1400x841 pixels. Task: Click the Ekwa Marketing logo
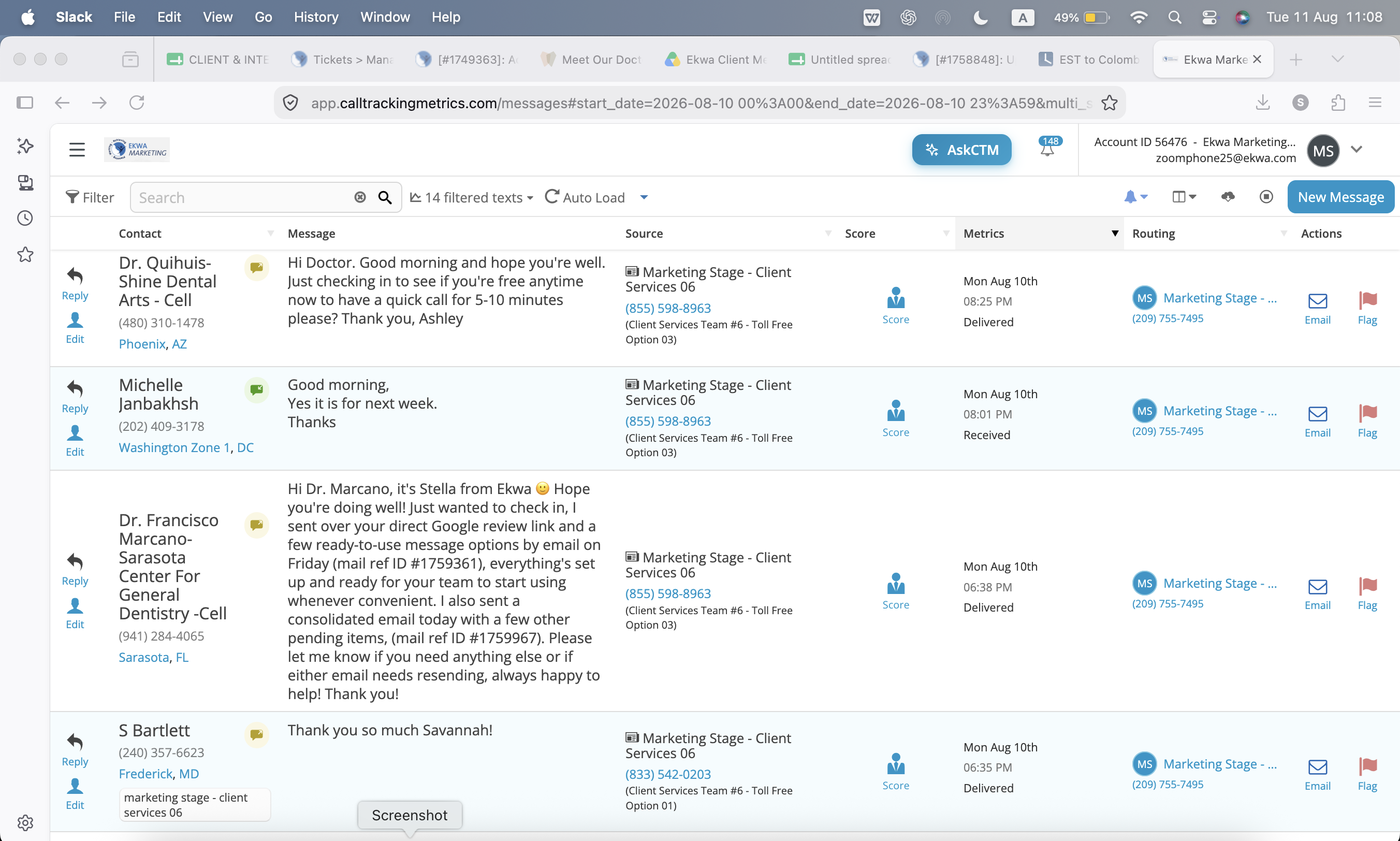pos(137,150)
